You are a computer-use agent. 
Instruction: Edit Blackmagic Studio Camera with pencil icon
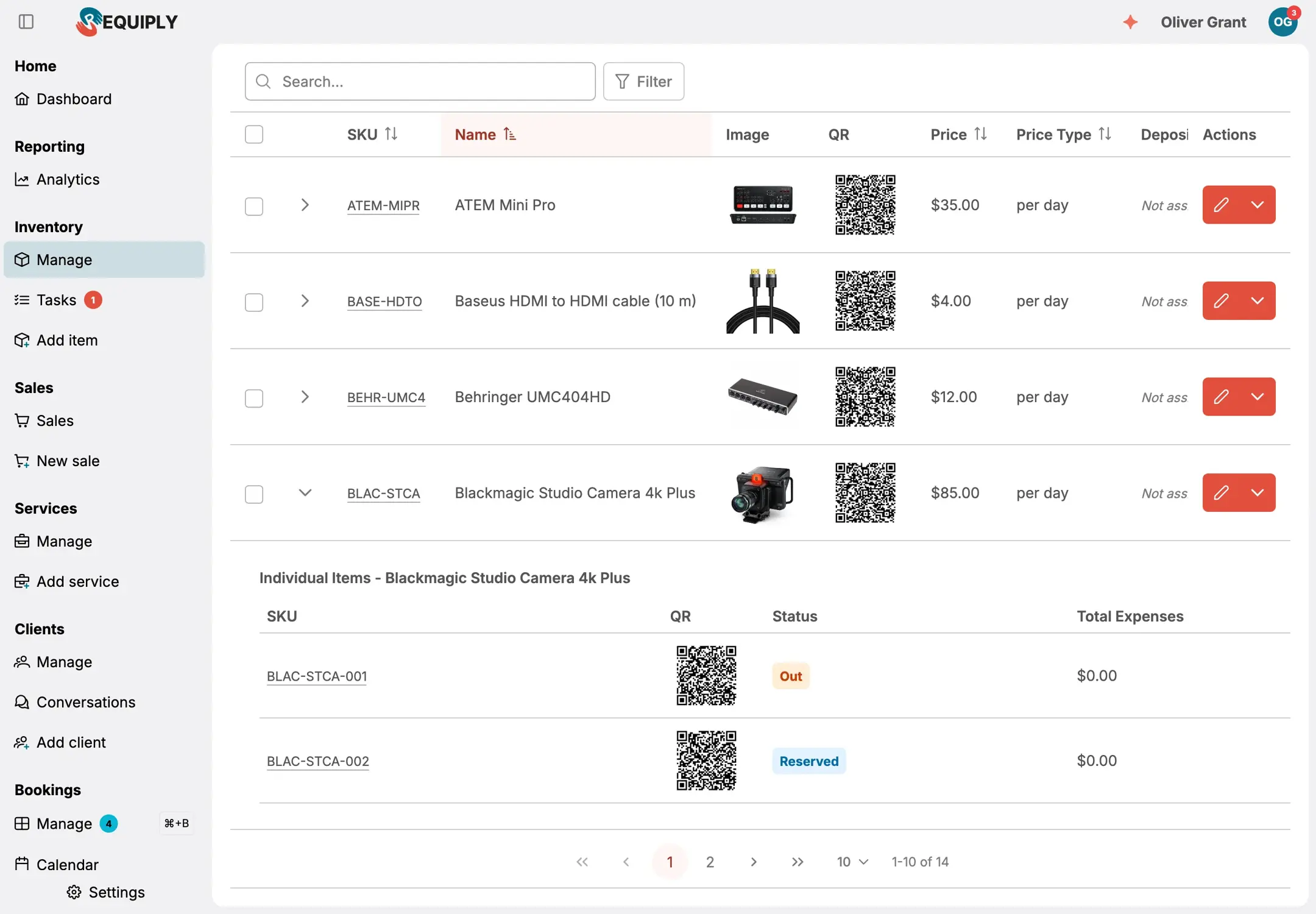tap(1221, 492)
